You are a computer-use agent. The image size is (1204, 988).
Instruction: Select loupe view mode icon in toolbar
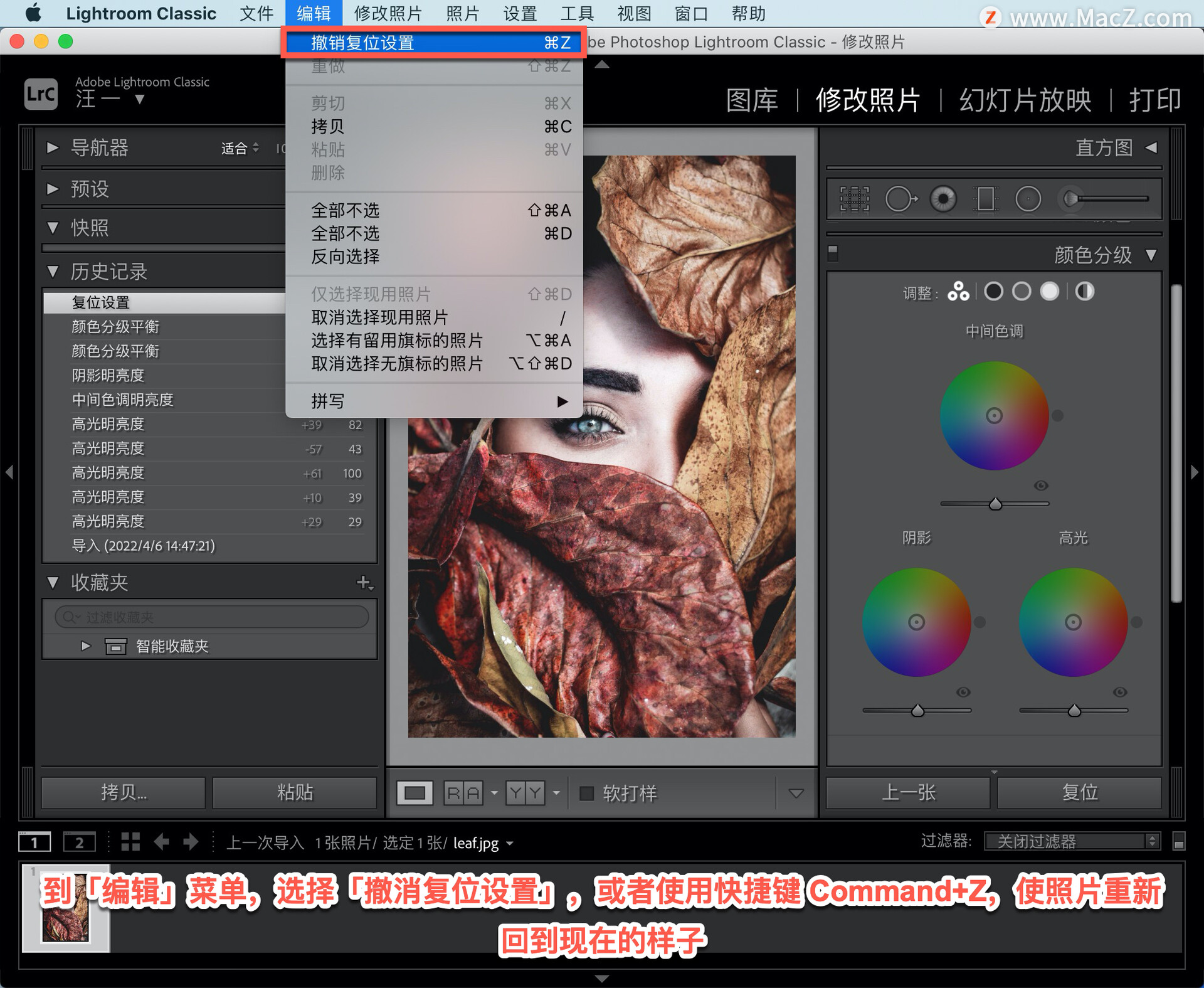[x=415, y=793]
